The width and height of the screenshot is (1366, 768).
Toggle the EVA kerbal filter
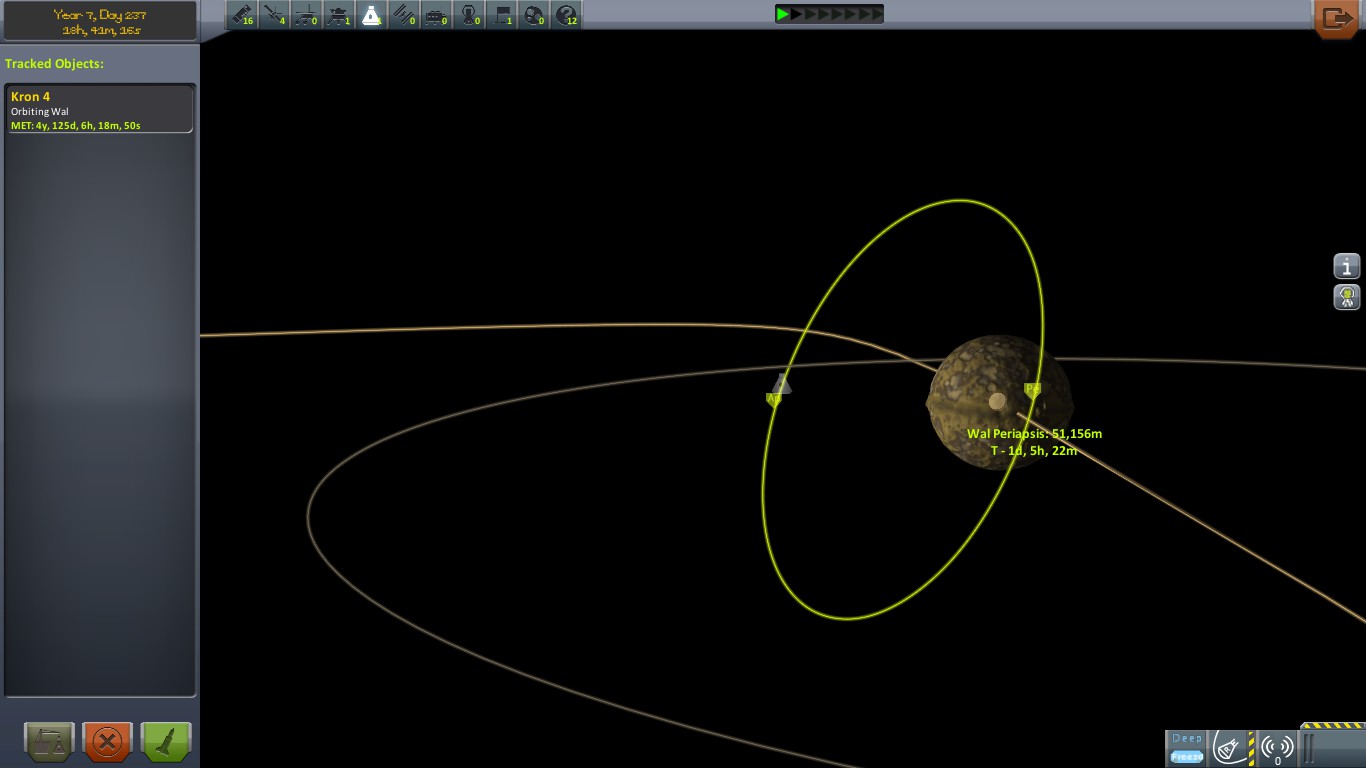click(469, 15)
